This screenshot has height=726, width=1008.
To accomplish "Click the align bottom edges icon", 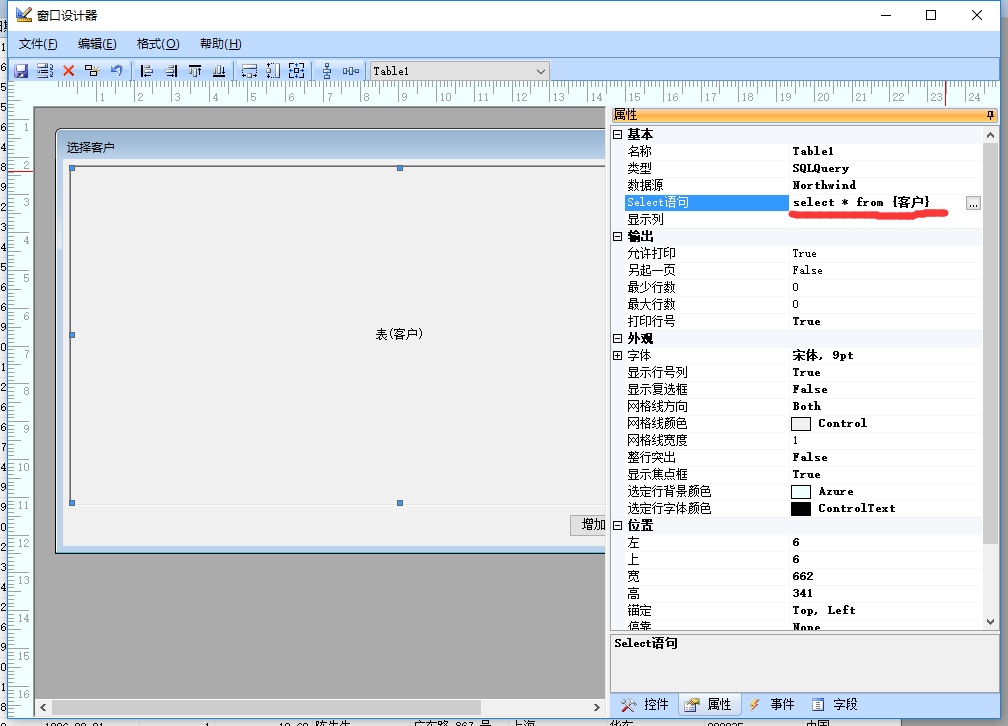I will tap(218, 71).
